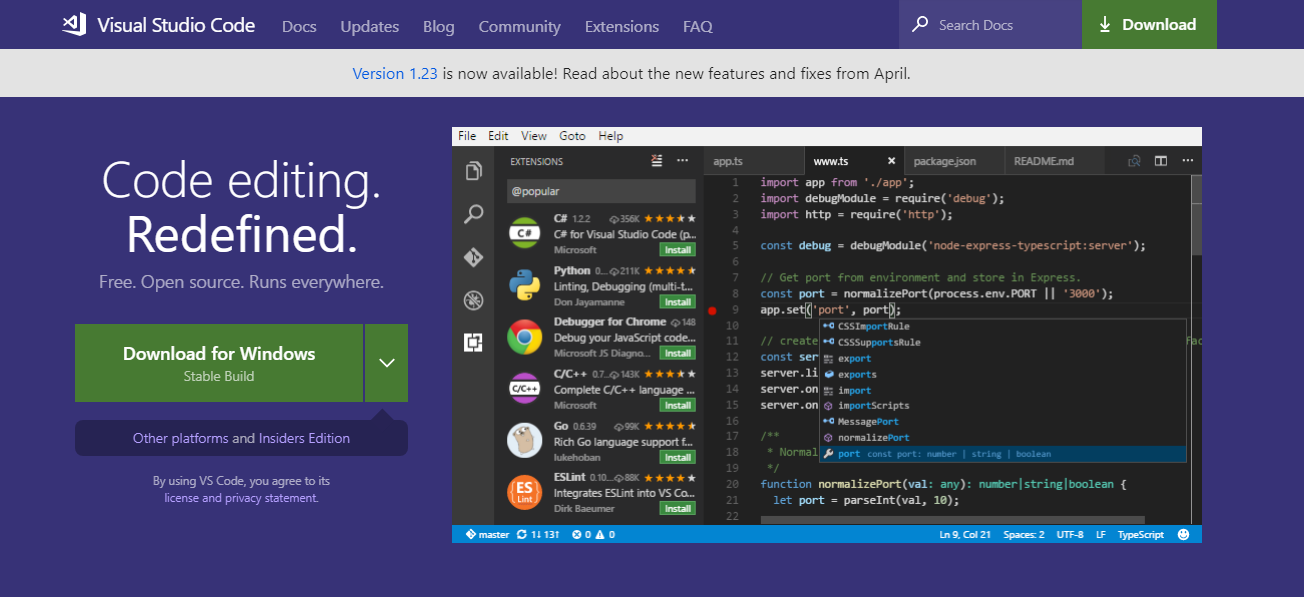Screen dimensions: 1304x597
Task: Go to the Docs navigation link
Action: (x=299, y=26)
